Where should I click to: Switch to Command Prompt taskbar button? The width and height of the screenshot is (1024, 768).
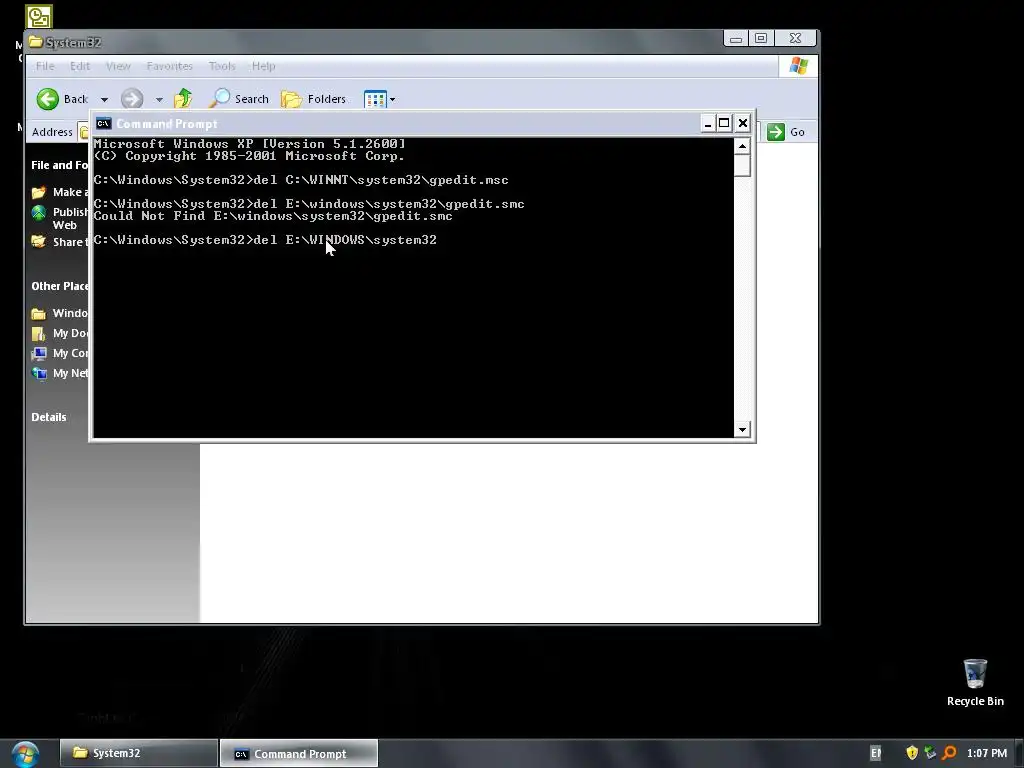(x=298, y=754)
